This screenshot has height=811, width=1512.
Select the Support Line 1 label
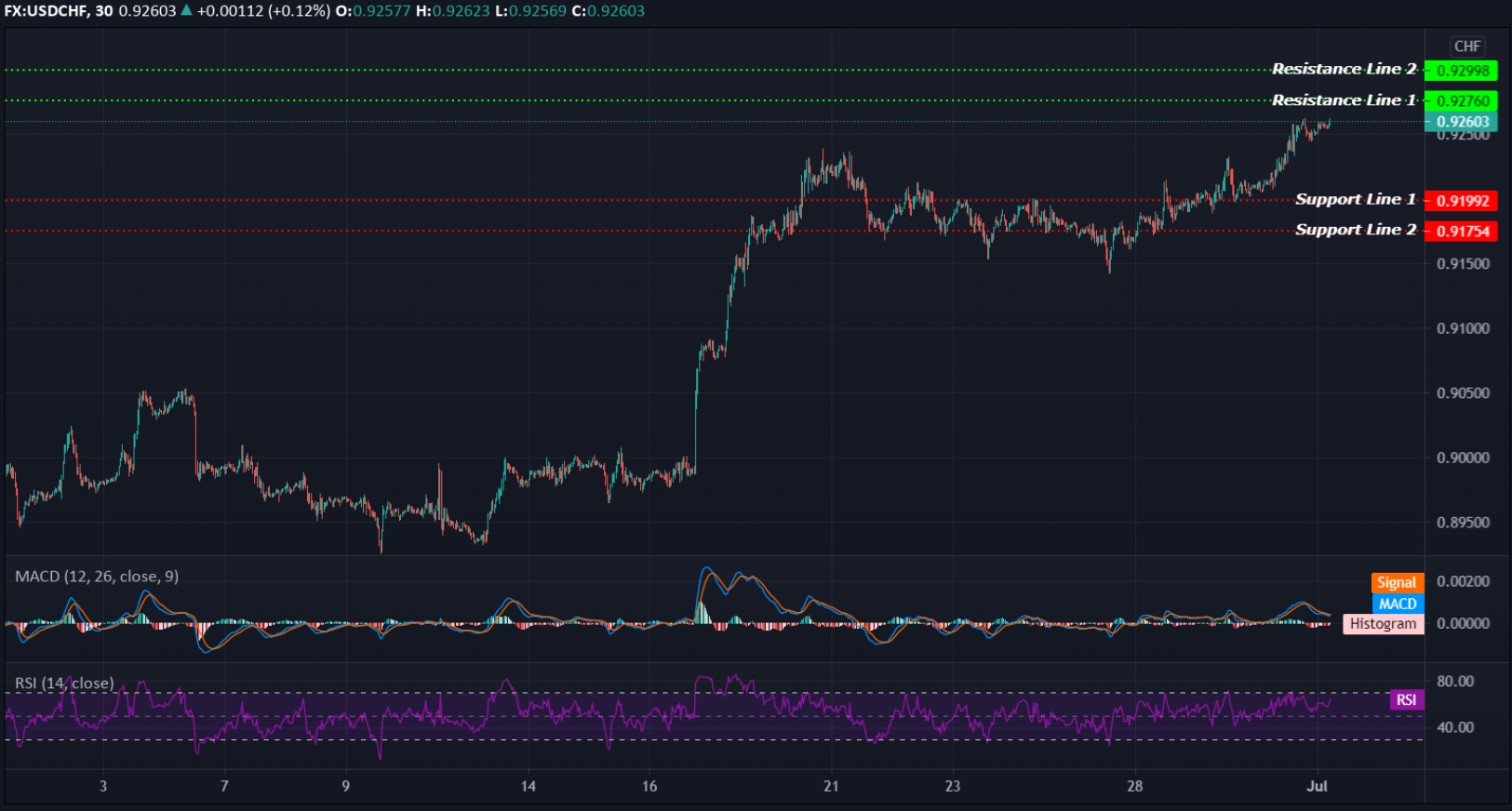click(1356, 199)
